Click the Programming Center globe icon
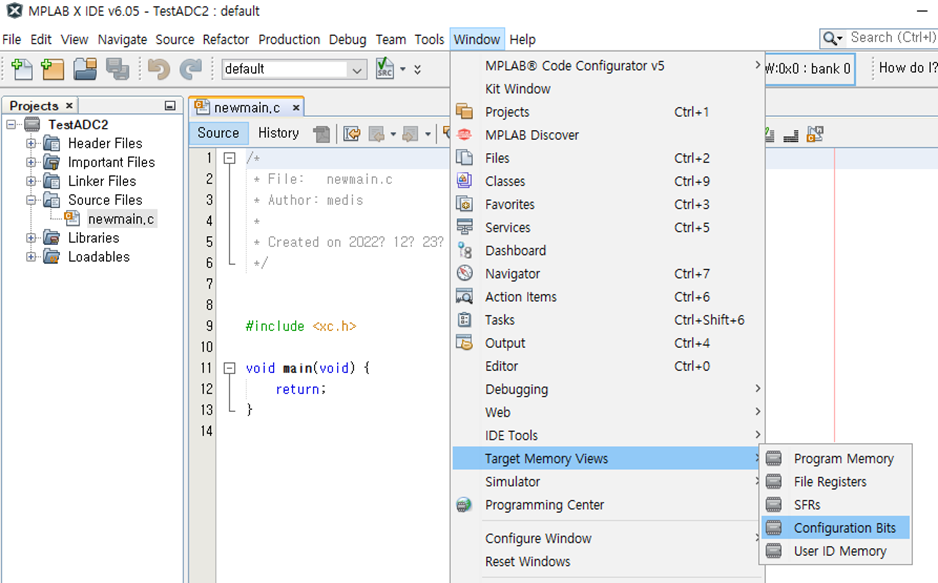938x583 pixels. pos(464,505)
